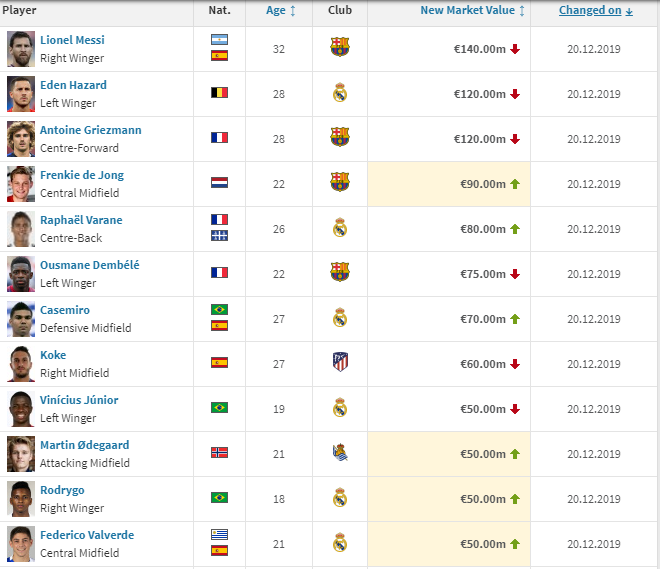Sort the table by Age column

coord(280,10)
